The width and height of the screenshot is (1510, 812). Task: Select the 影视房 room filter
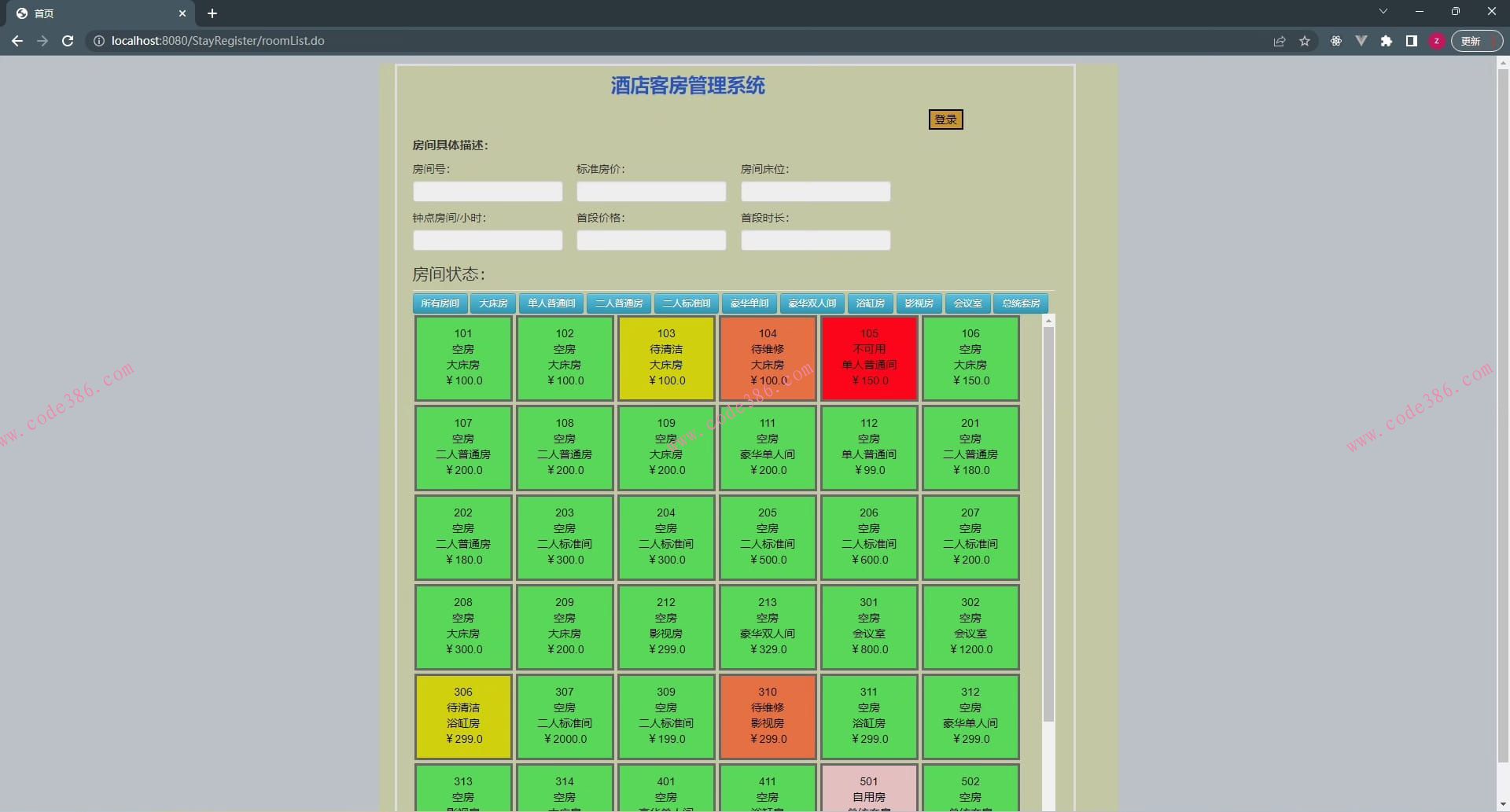click(919, 303)
